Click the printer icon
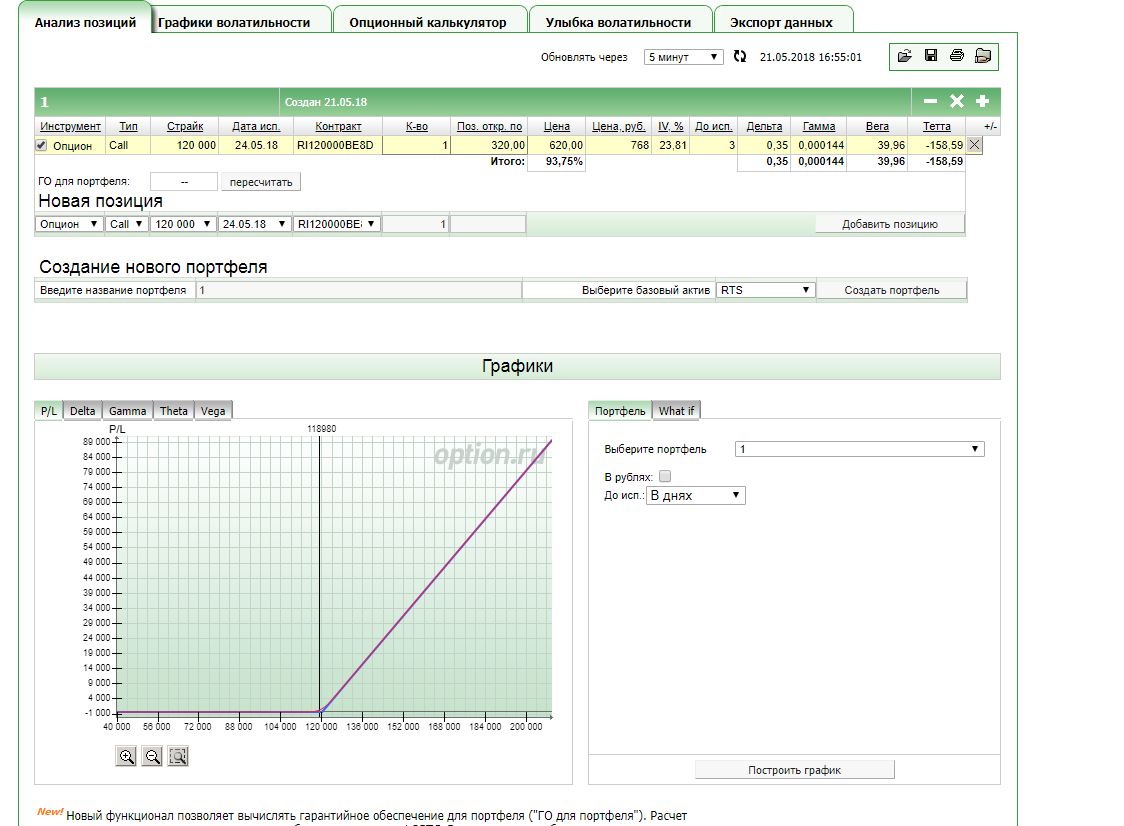1124x826 pixels. tap(957, 56)
